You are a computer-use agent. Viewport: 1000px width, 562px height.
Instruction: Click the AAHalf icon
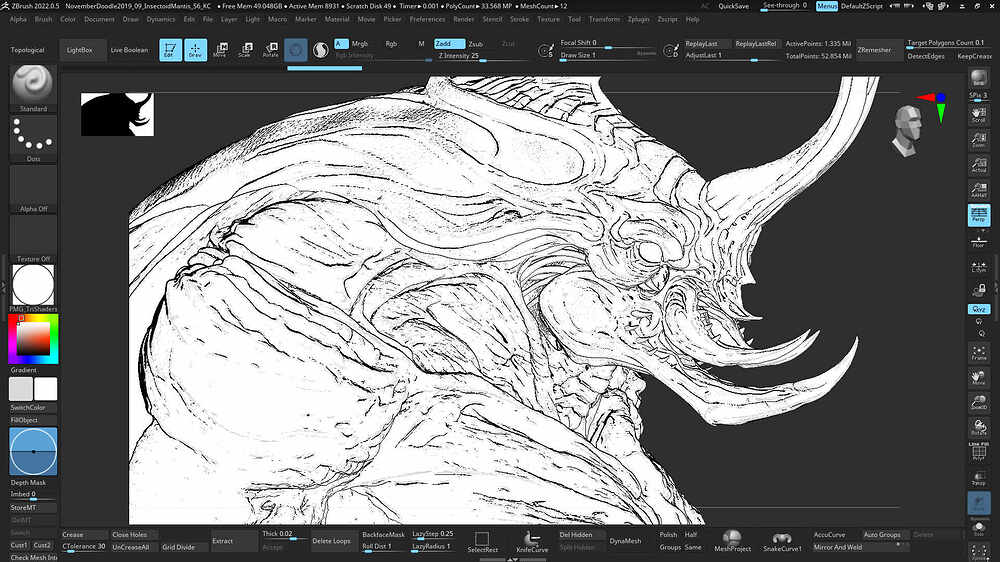pos(979,190)
